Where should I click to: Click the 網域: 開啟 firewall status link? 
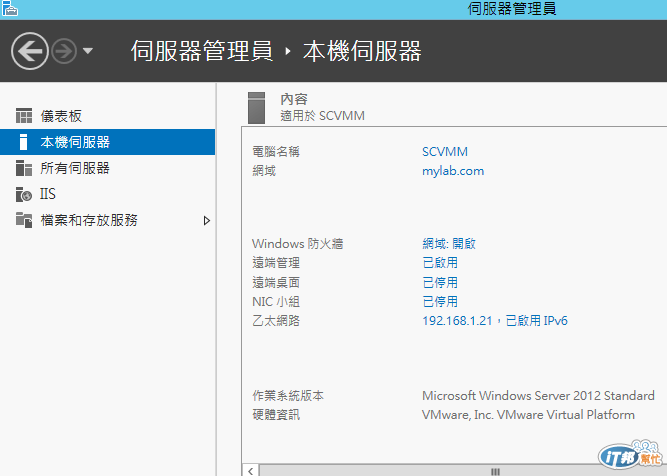click(x=449, y=244)
